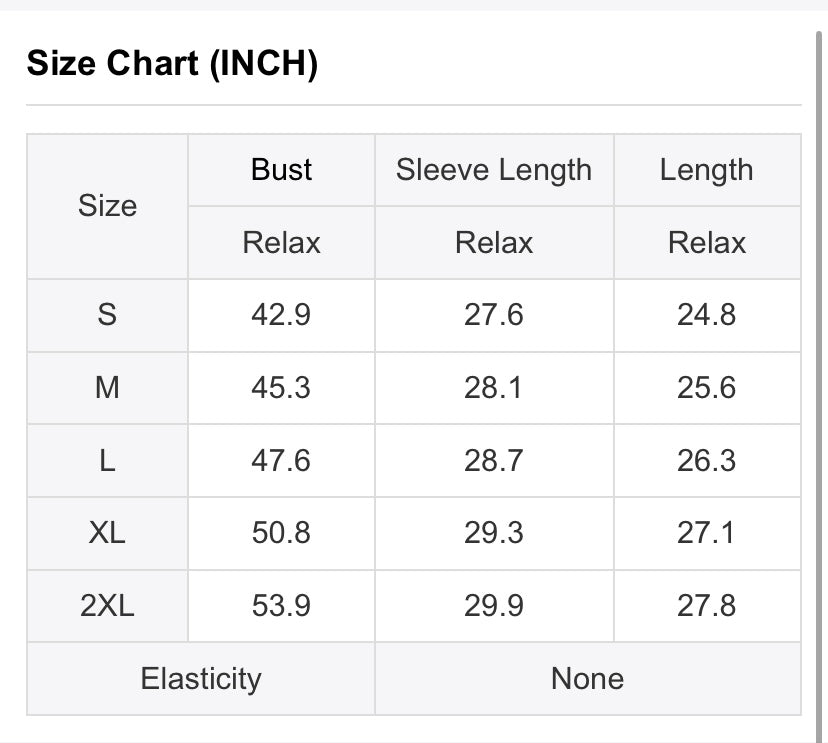This screenshot has width=828, height=743.
Task: Click the vertical scrollbar on the right
Action: point(820,385)
